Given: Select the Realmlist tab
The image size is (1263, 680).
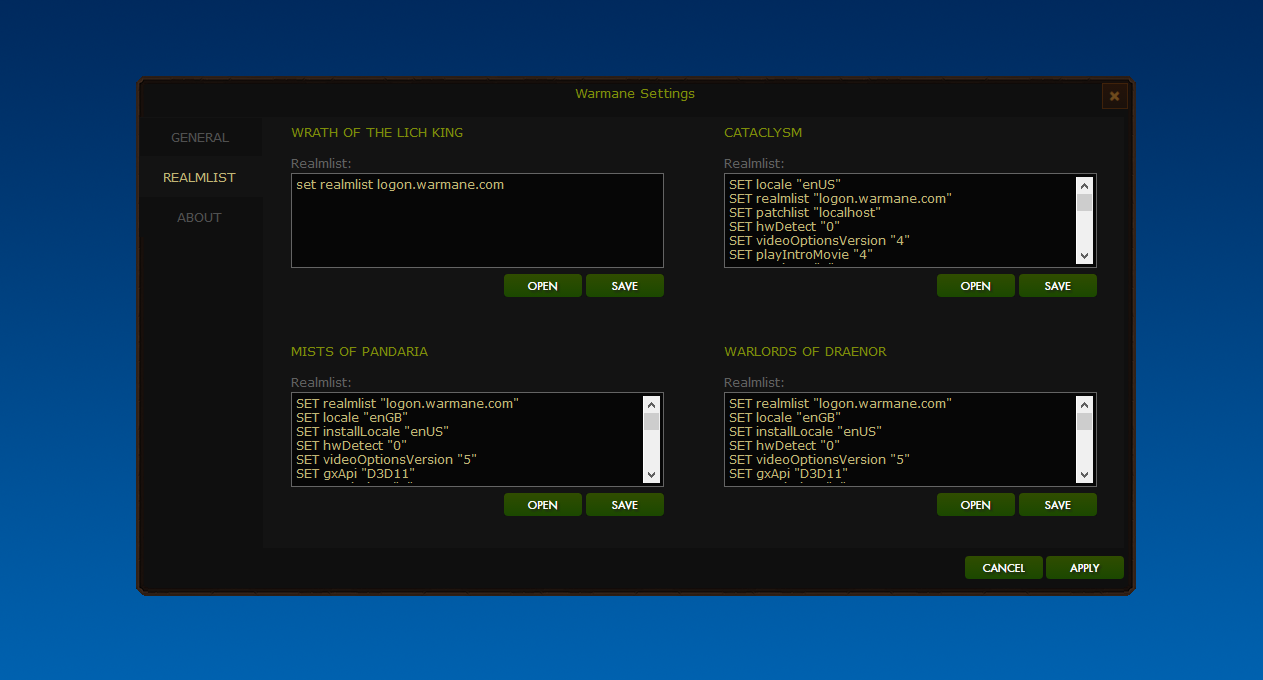Looking at the screenshot, I should click(200, 178).
